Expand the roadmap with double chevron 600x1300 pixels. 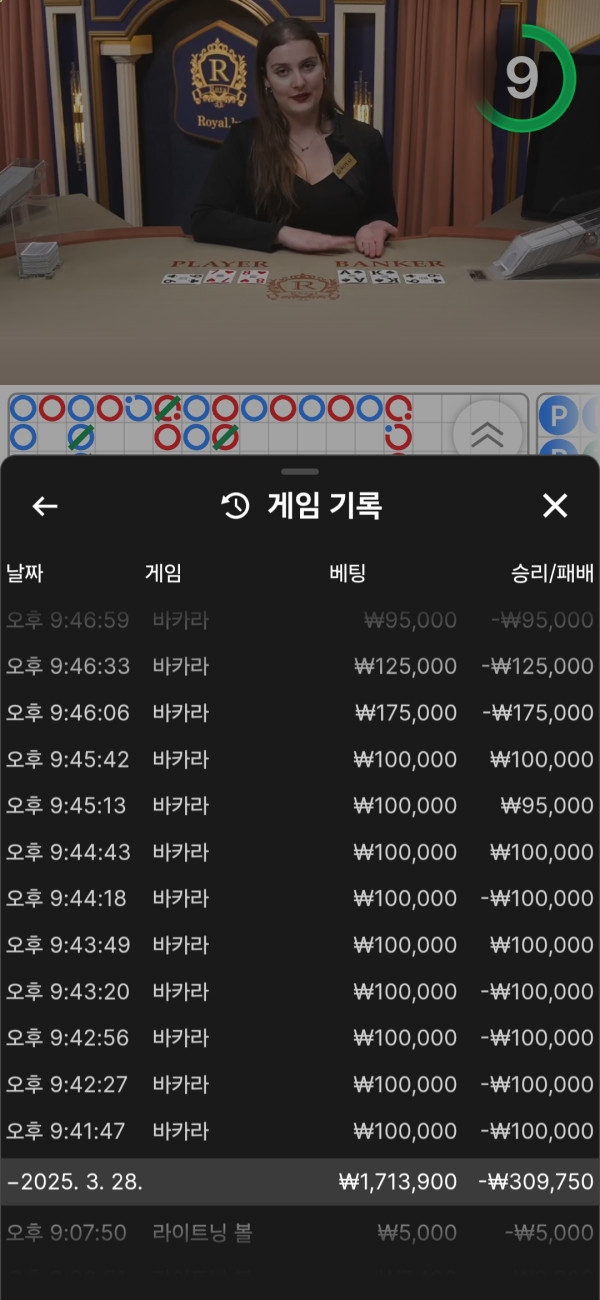click(487, 432)
